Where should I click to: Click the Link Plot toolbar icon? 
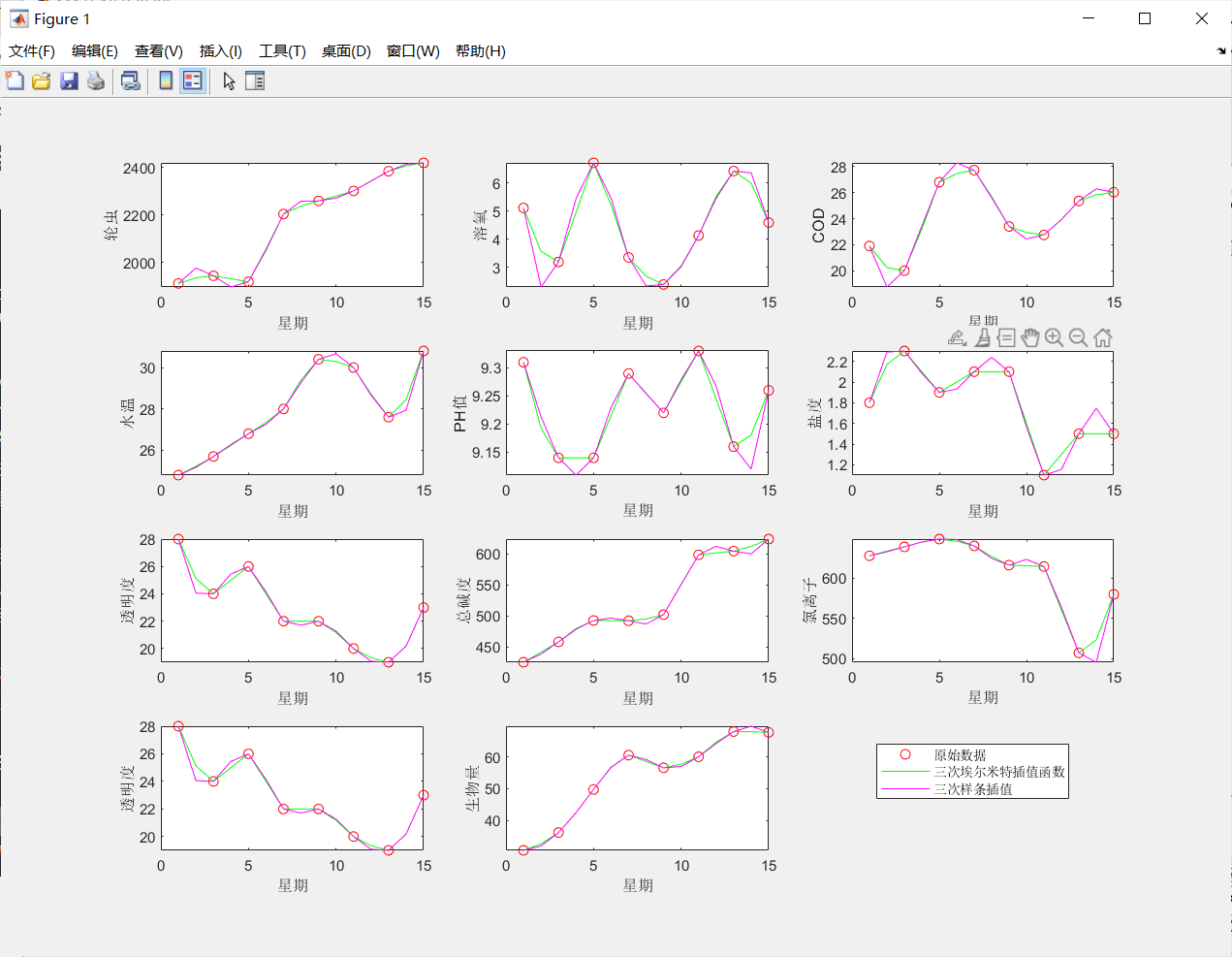click(x=130, y=81)
